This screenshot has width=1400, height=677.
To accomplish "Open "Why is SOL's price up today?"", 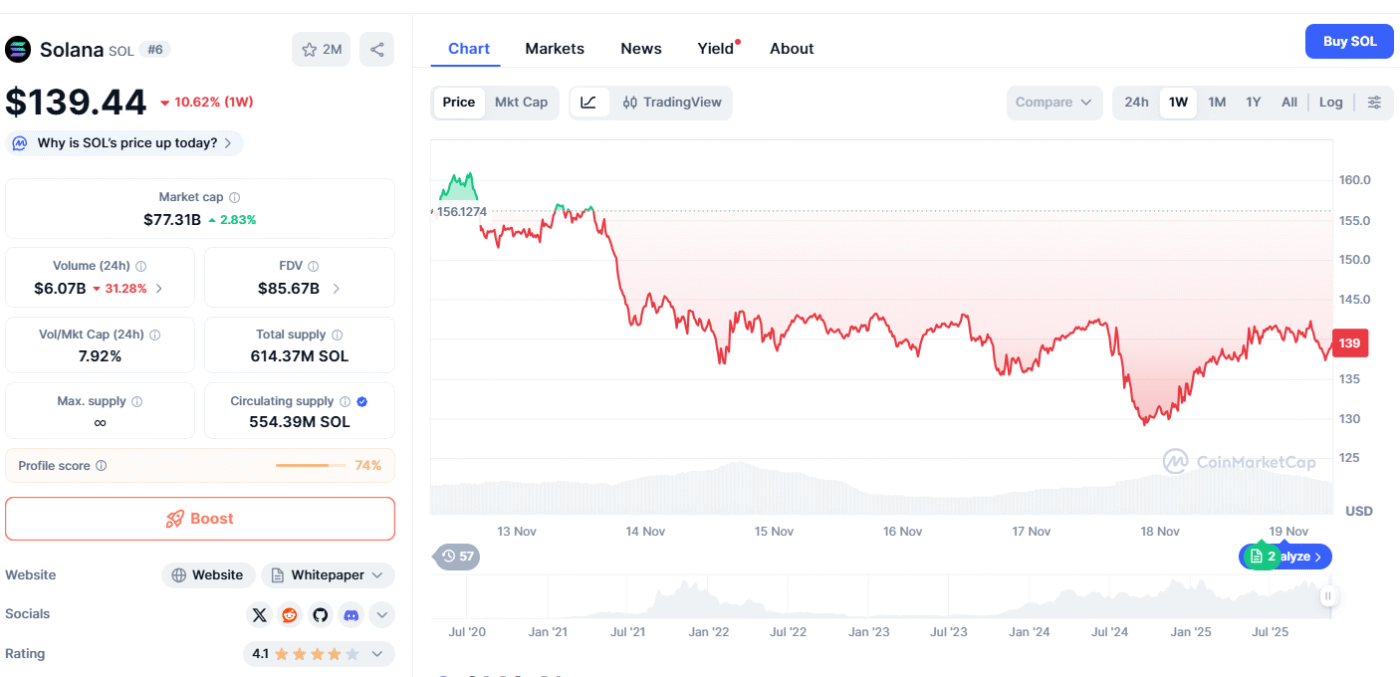I will [125, 143].
